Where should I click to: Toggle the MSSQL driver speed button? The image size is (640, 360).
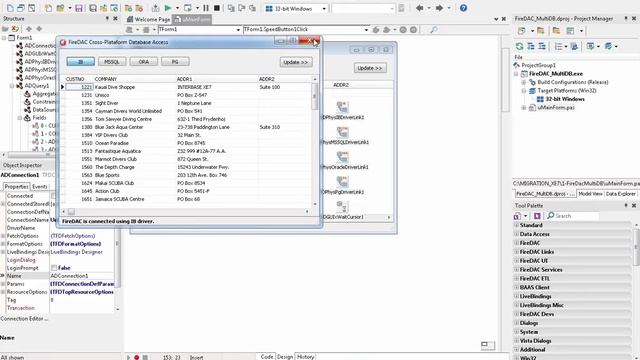click(x=112, y=62)
